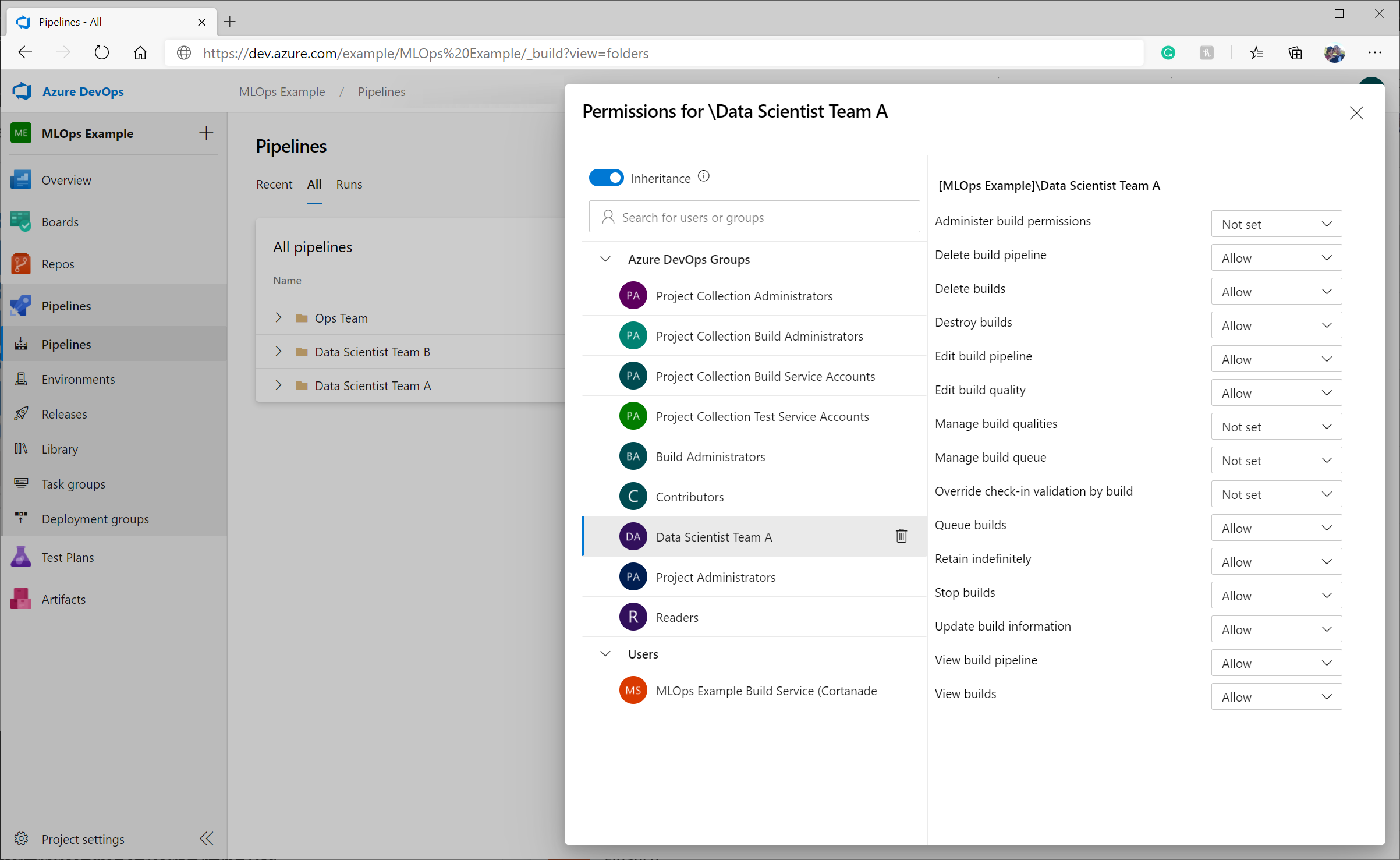Open Library from the sidebar
The width and height of the screenshot is (1400, 860).
pyautogui.click(x=114, y=449)
